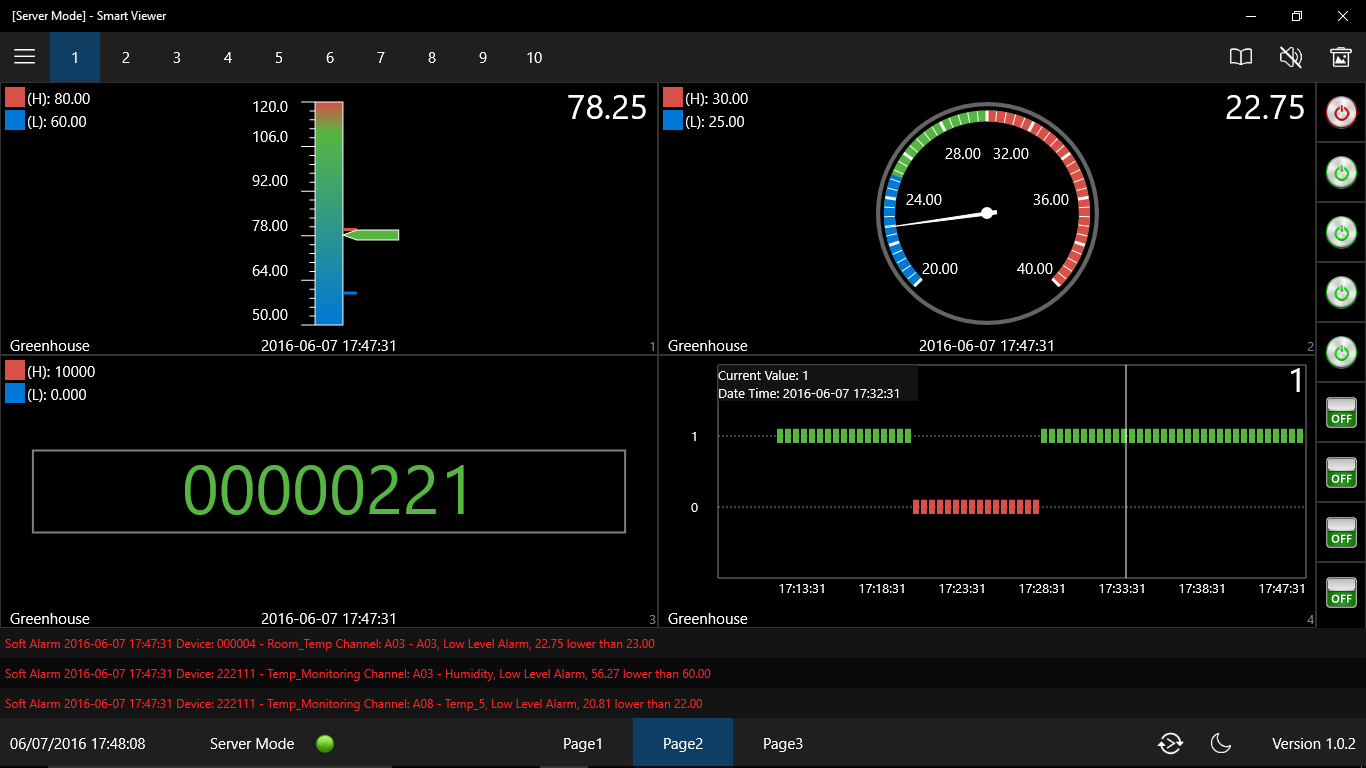Click the green thermometer level pointer

coord(371,235)
